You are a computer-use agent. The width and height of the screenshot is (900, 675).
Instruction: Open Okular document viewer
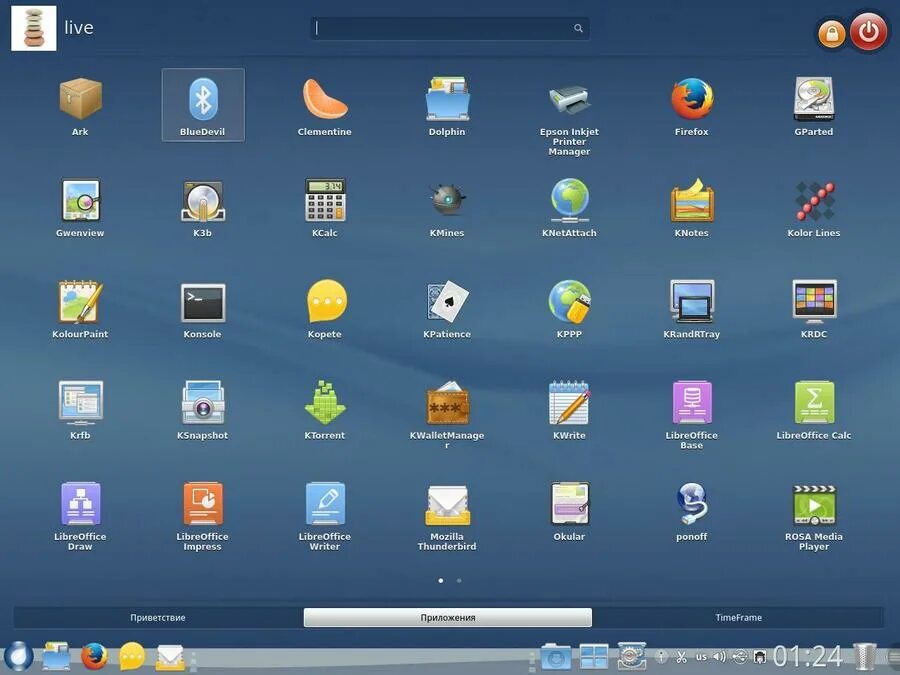click(x=569, y=511)
